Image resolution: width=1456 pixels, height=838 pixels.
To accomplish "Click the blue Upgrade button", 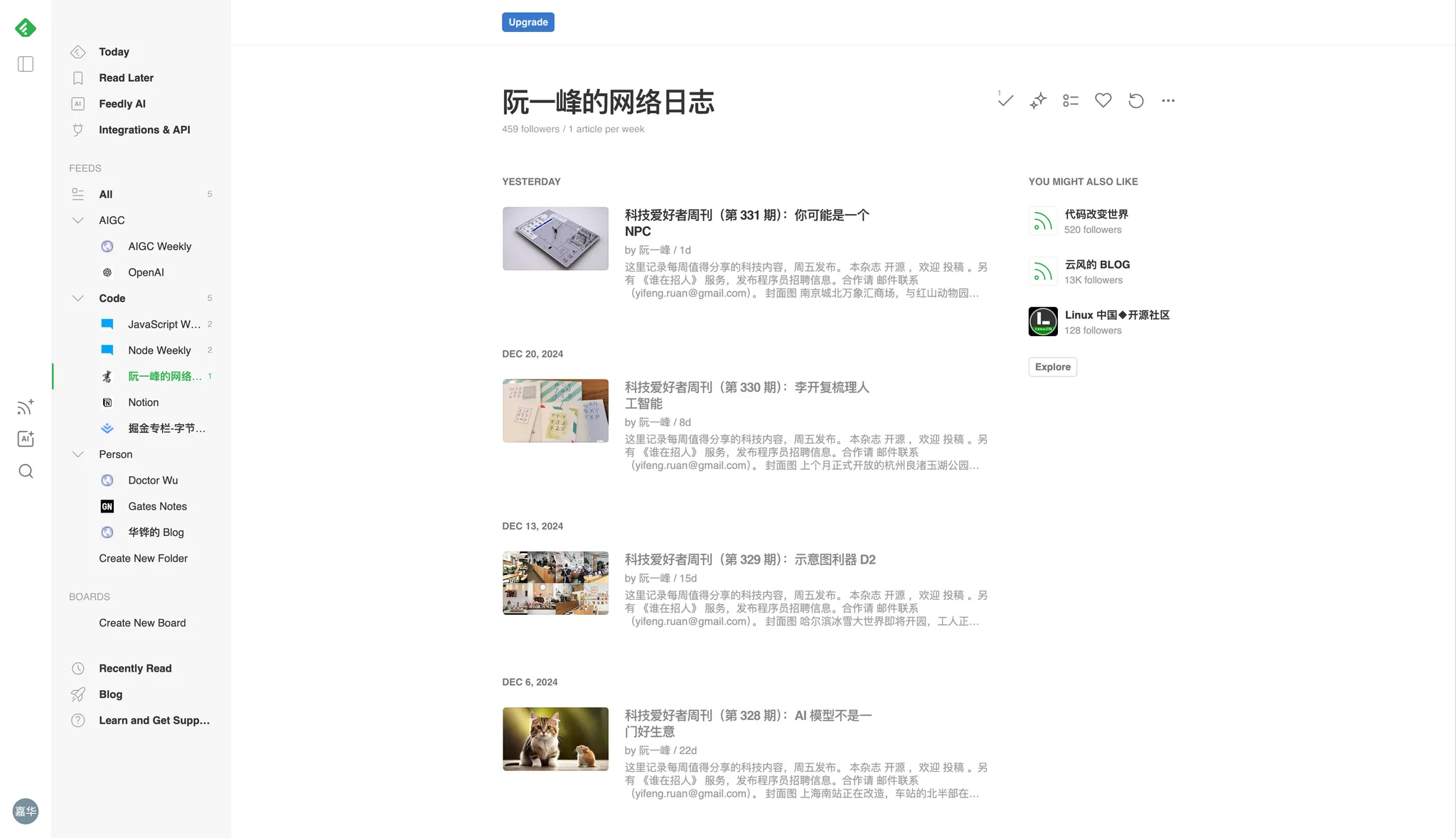I will point(528,22).
